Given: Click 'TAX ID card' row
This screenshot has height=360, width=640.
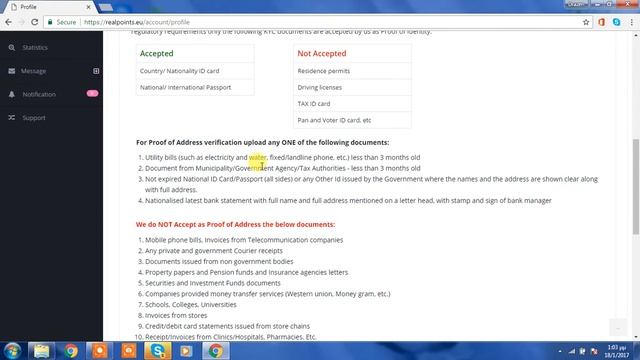Looking at the screenshot, I should [x=352, y=104].
